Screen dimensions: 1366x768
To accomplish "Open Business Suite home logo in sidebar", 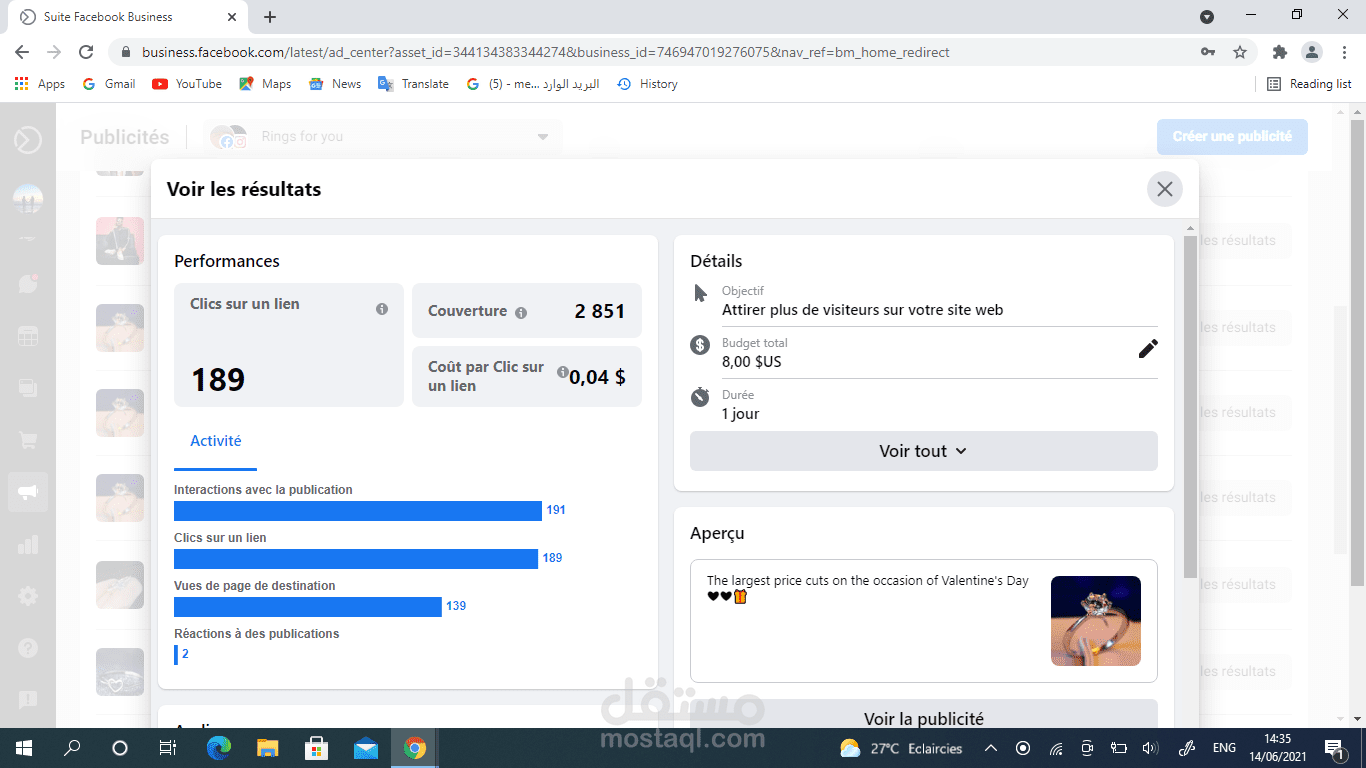I will [x=28, y=139].
